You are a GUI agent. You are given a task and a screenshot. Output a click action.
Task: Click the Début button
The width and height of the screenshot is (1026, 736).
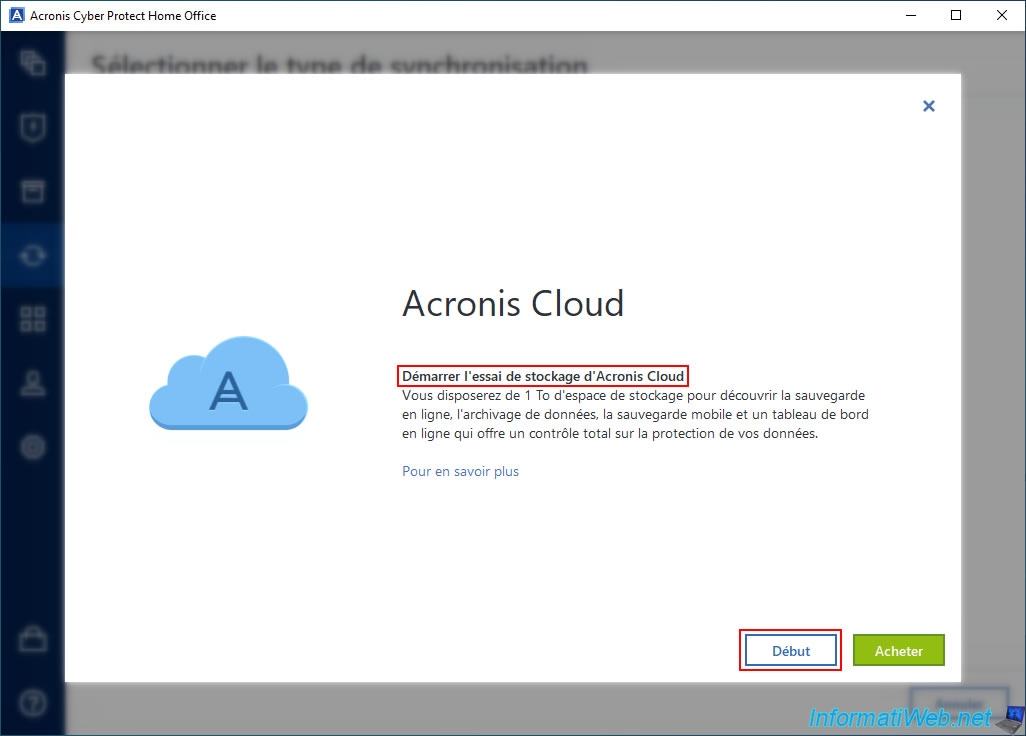[790, 651]
